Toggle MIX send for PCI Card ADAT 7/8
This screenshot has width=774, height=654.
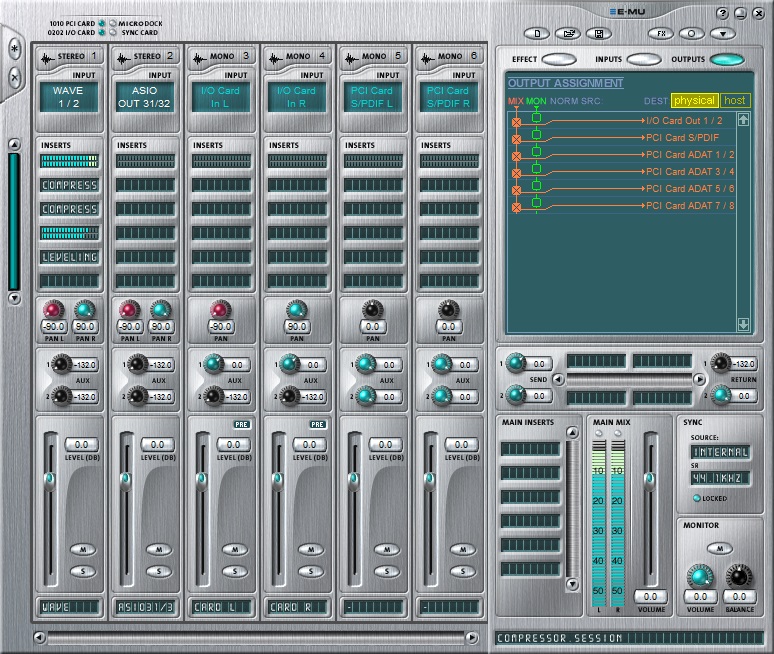pyautogui.click(x=516, y=207)
